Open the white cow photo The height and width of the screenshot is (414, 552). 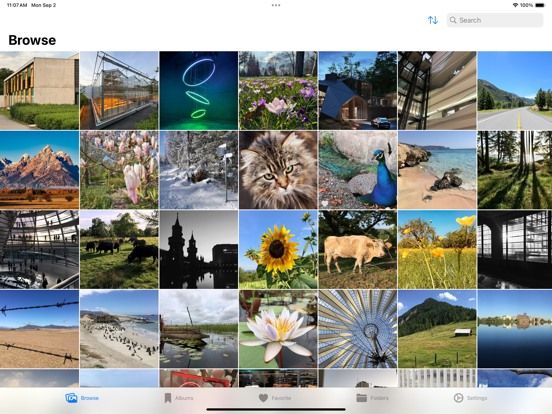[x=358, y=250]
